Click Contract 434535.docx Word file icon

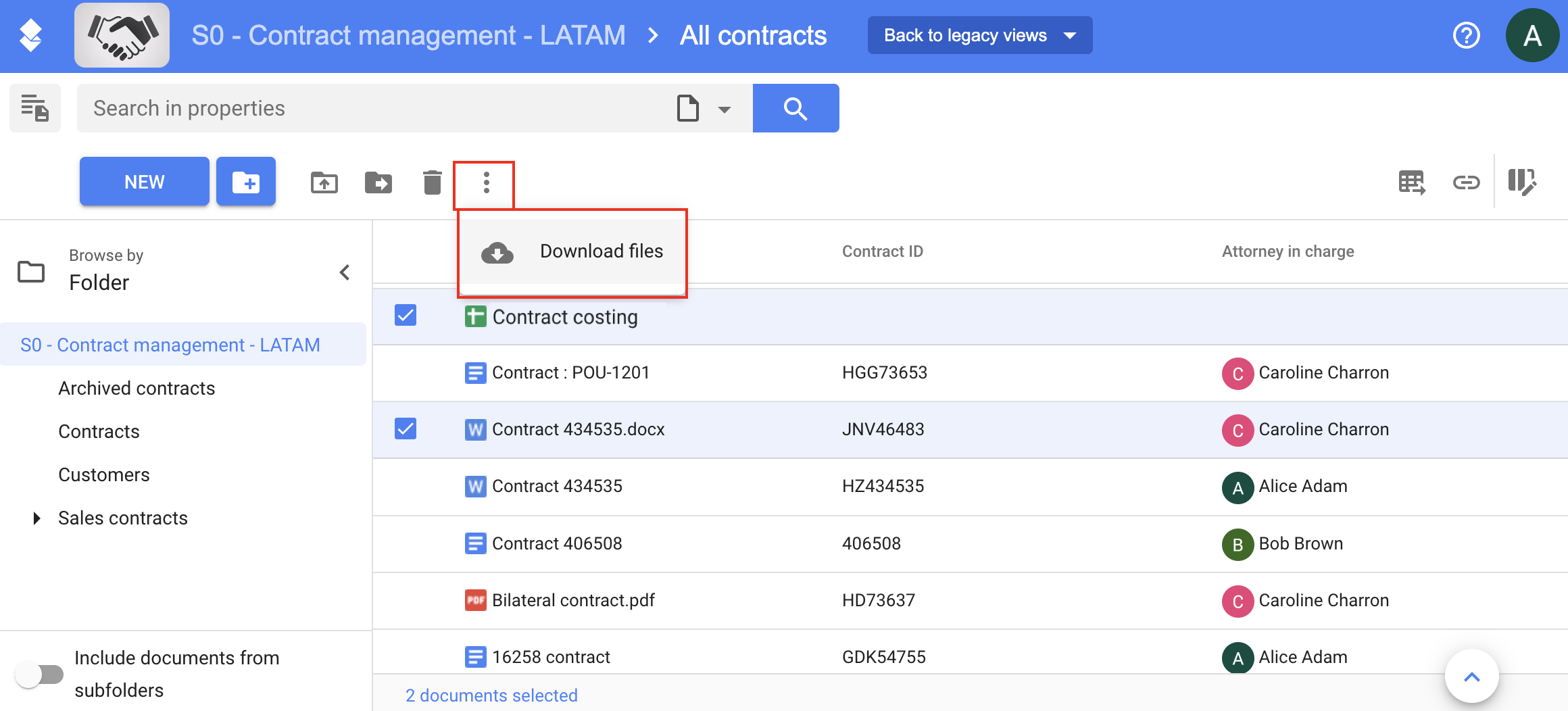(476, 430)
